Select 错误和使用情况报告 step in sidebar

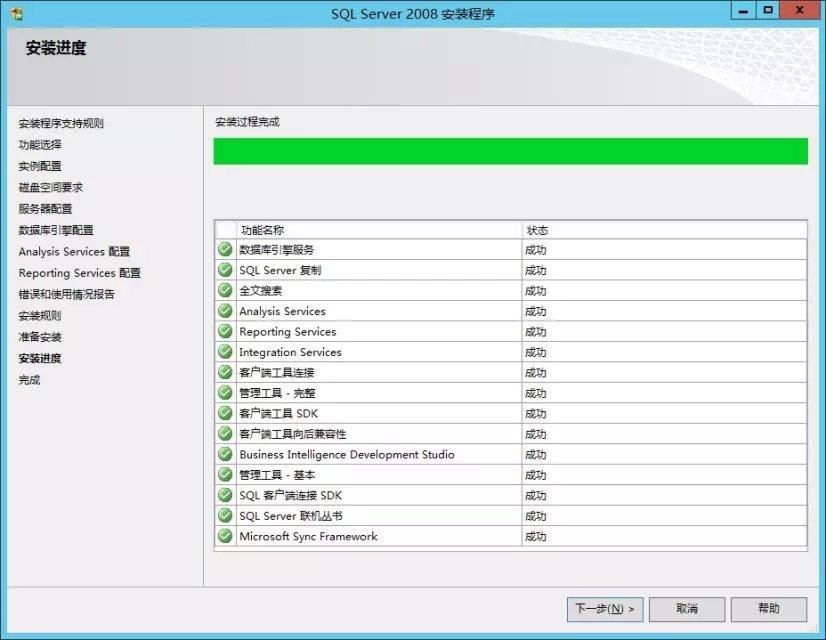(x=66, y=294)
